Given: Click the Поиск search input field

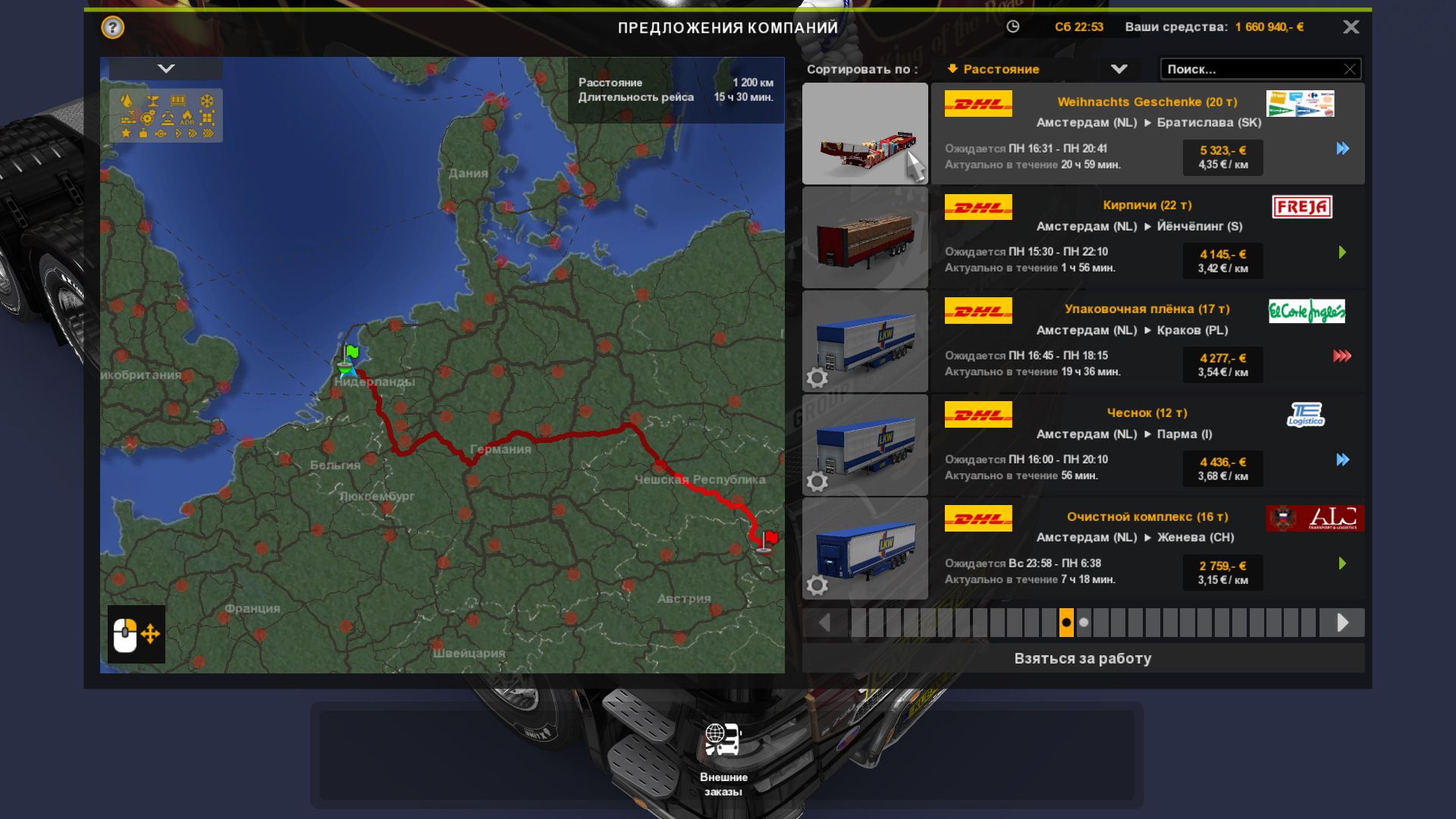Looking at the screenshot, I should pyautogui.click(x=1251, y=69).
